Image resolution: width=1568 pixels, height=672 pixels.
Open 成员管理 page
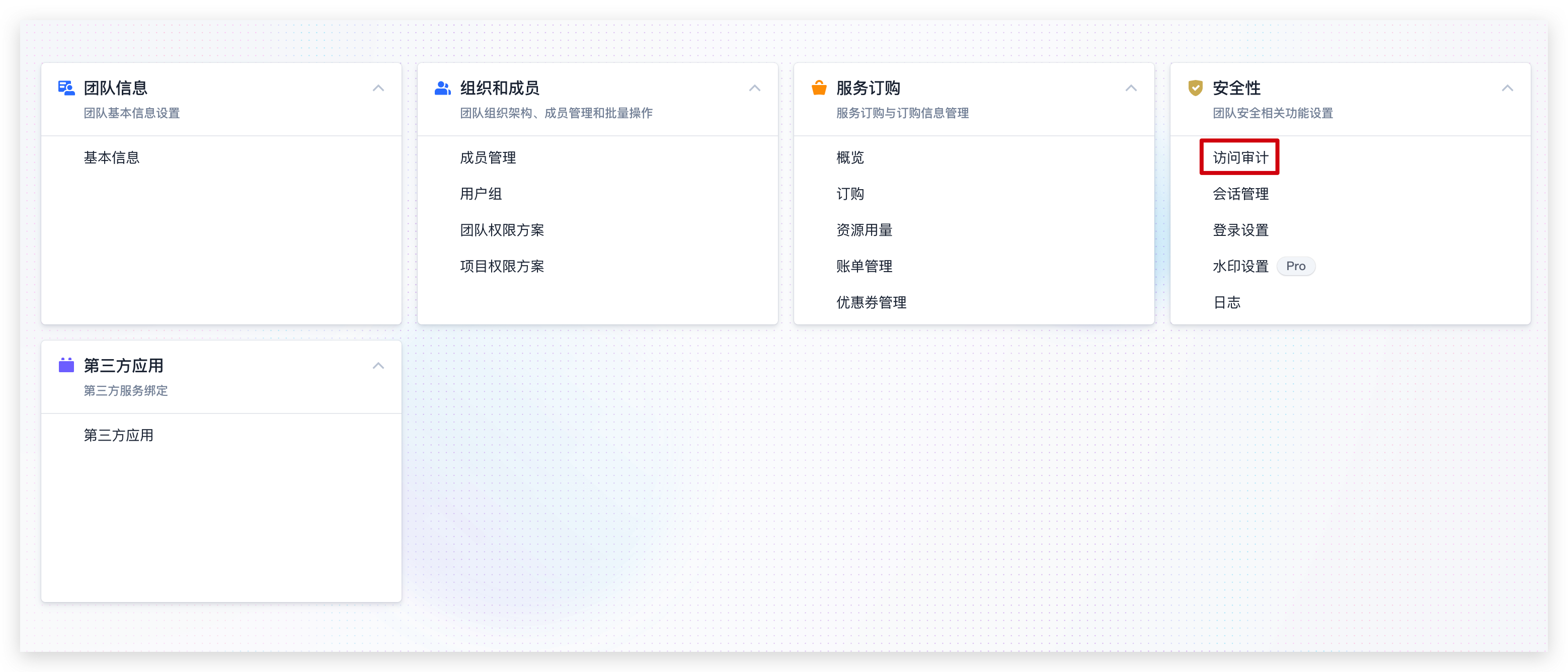click(488, 157)
